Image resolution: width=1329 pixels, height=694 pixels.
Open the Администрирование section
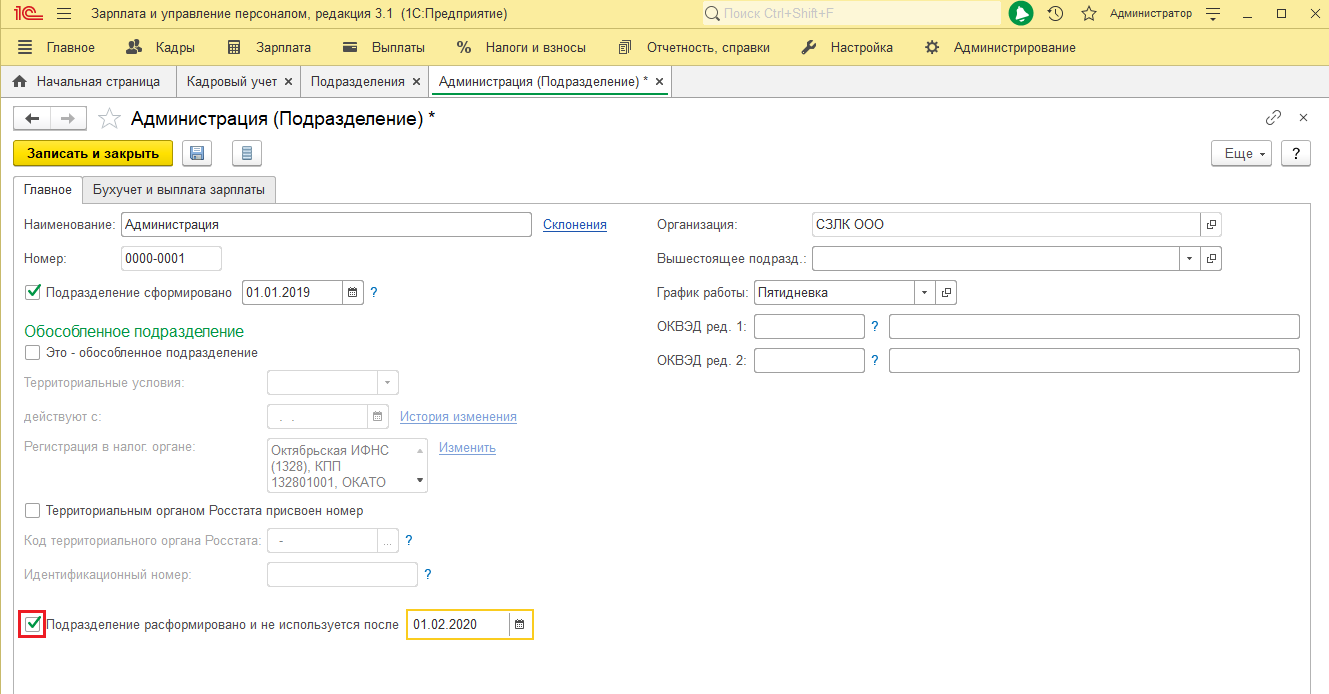[x=1000, y=48]
